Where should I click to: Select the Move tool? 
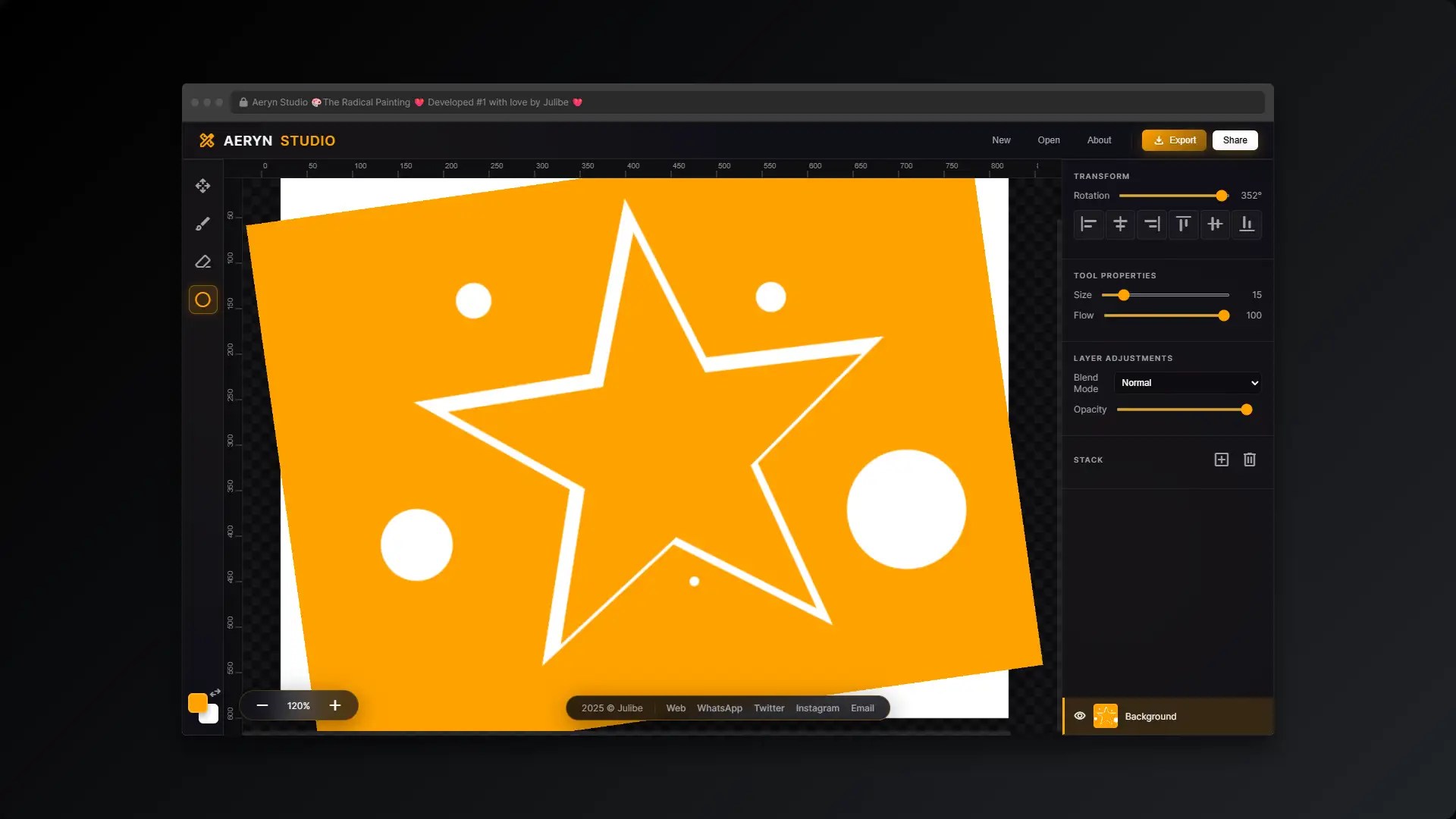(x=202, y=186)
